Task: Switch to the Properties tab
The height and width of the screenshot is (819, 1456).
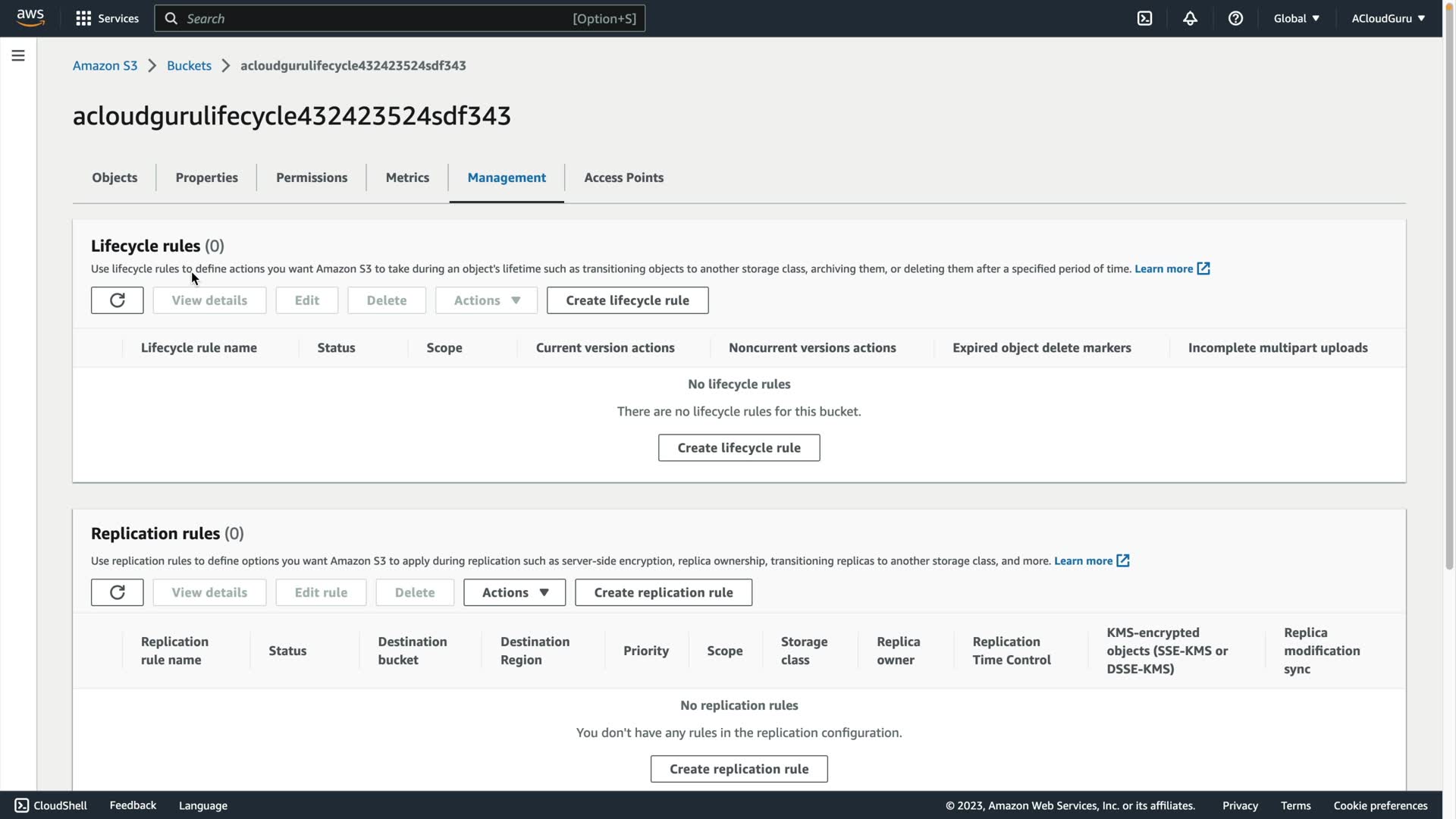Action: coord(206,177)
